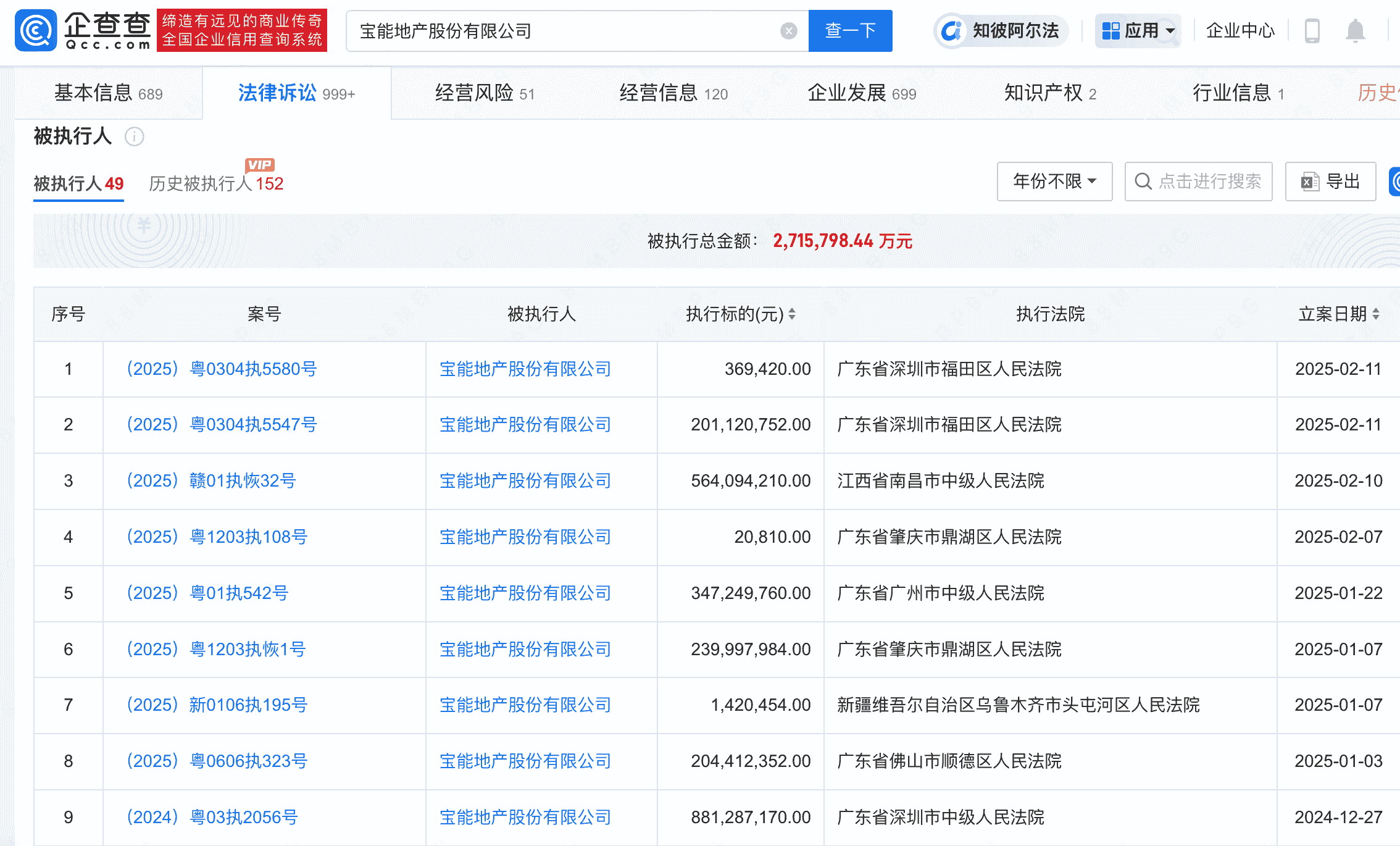This screenshot has width=1400, height=846.
Task: Open case link (2025)粤0304执5580号
Action: pos(220,369)
